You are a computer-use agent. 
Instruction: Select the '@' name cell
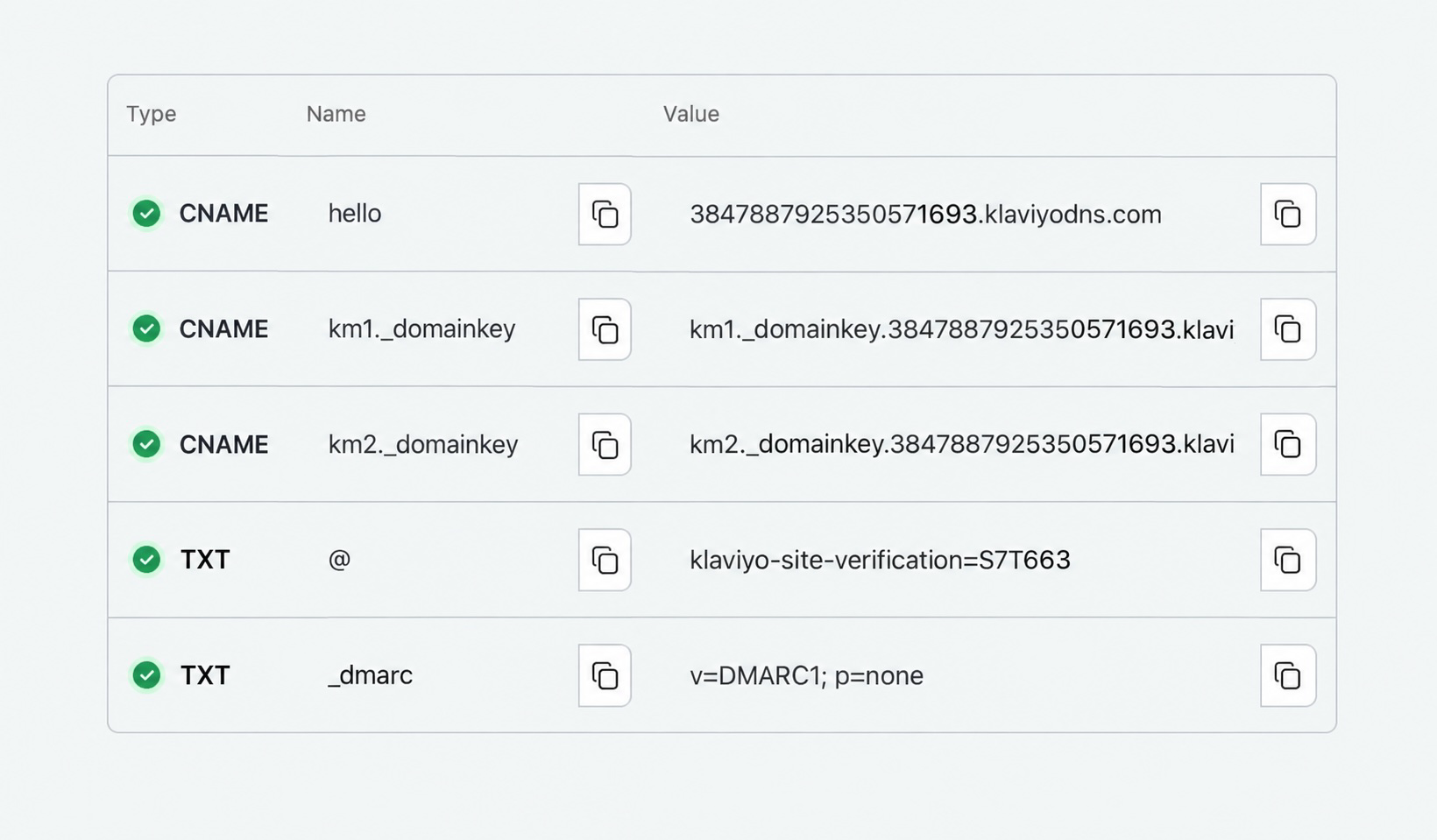339,559
